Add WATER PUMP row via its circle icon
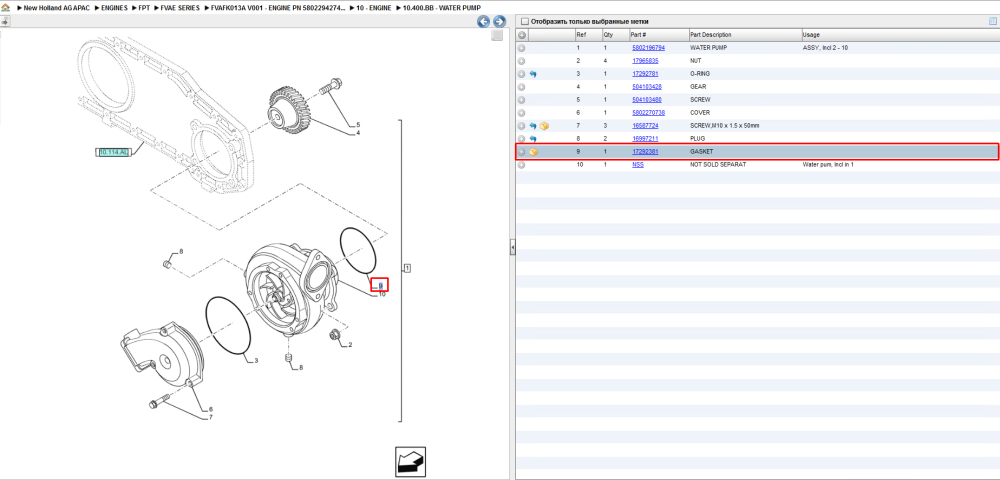The image size is (1000, 480). pos(521,48)
